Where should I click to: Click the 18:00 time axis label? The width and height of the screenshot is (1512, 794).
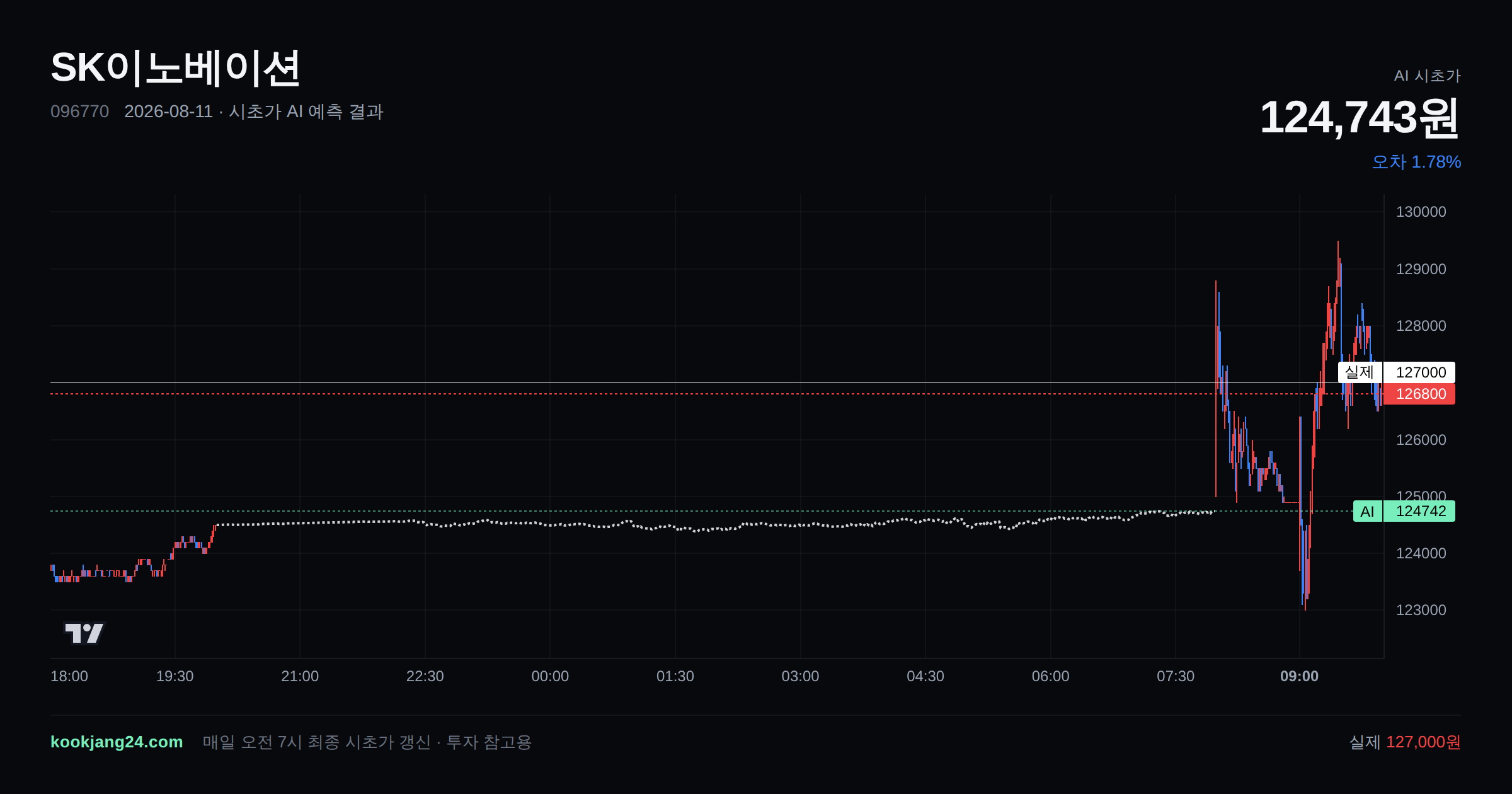pos(69,676)
